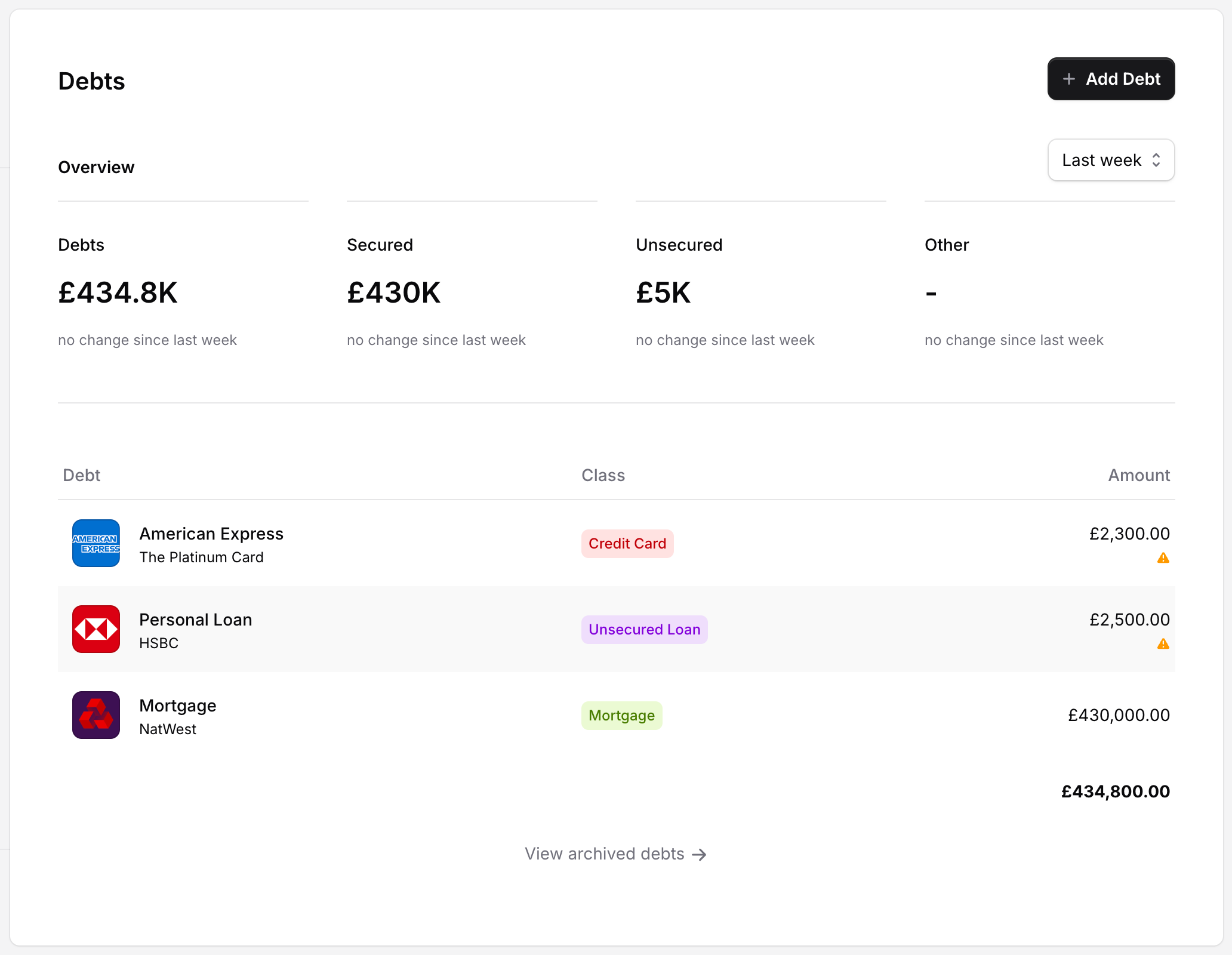This screenshot has width=1232, height=955.
Task: Open the View archived debts link
Action: (x=605, y=854)
